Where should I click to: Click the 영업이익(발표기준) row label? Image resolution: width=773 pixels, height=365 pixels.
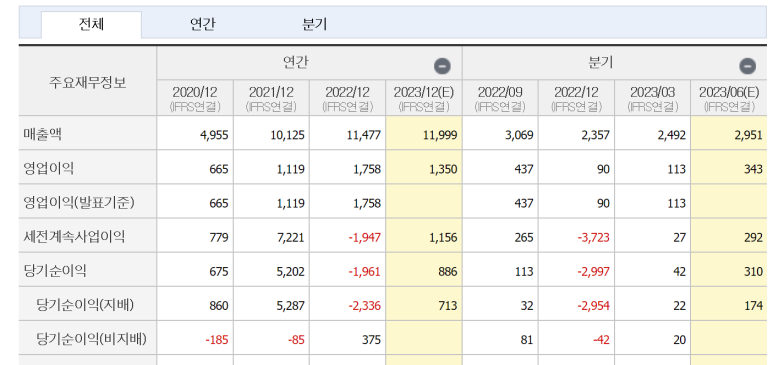(78, 203)
